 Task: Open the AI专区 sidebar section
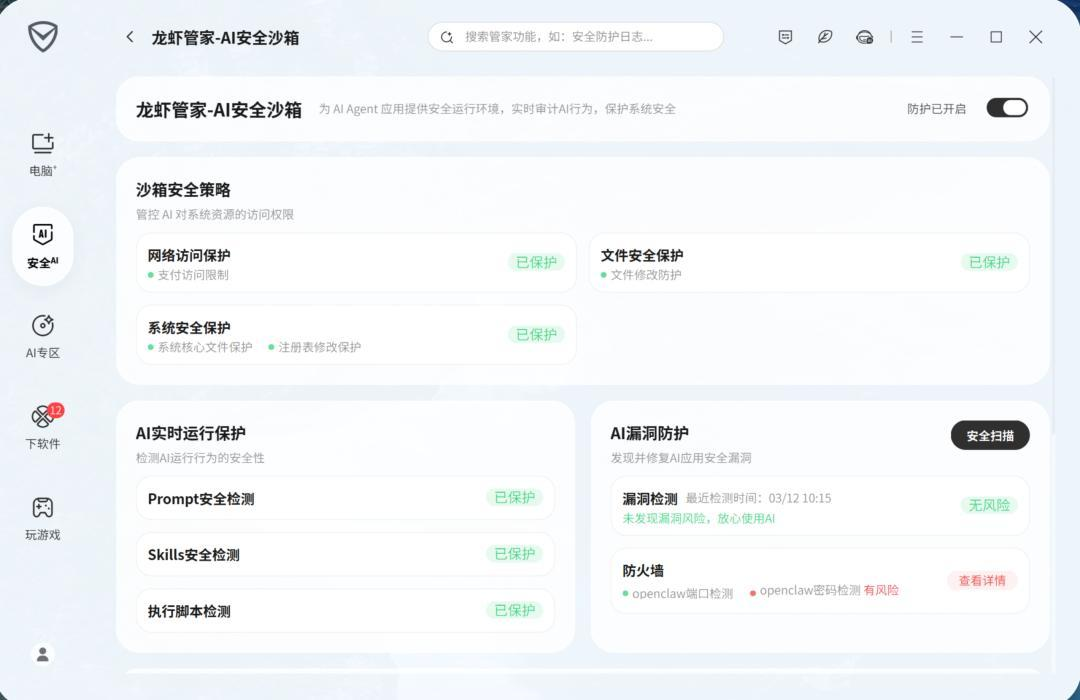[42, 335]
